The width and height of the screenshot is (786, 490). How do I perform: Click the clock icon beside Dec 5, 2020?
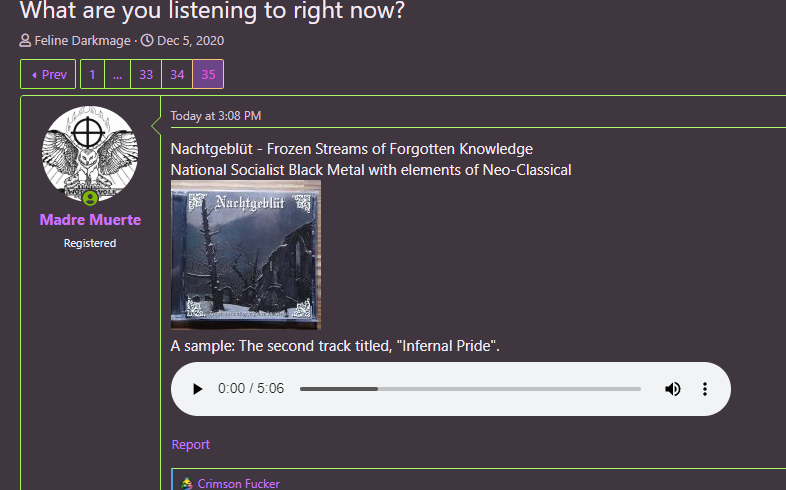[x=147, y=41]
